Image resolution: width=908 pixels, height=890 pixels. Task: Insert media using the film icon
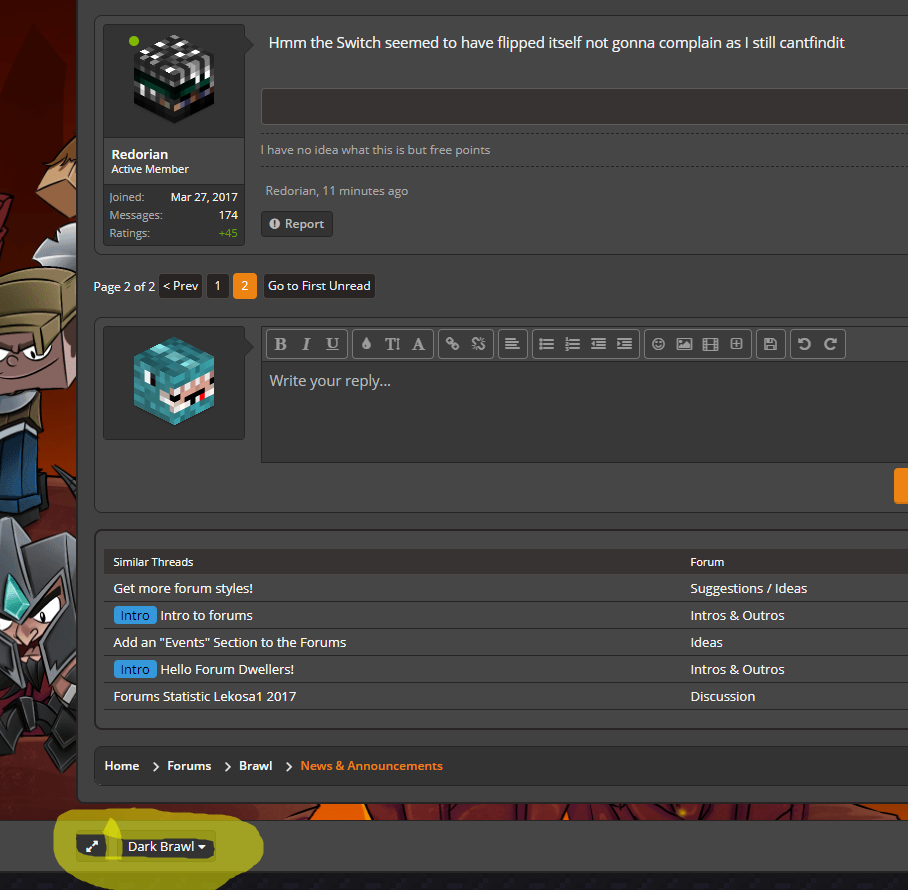click(x=710, y=344)
